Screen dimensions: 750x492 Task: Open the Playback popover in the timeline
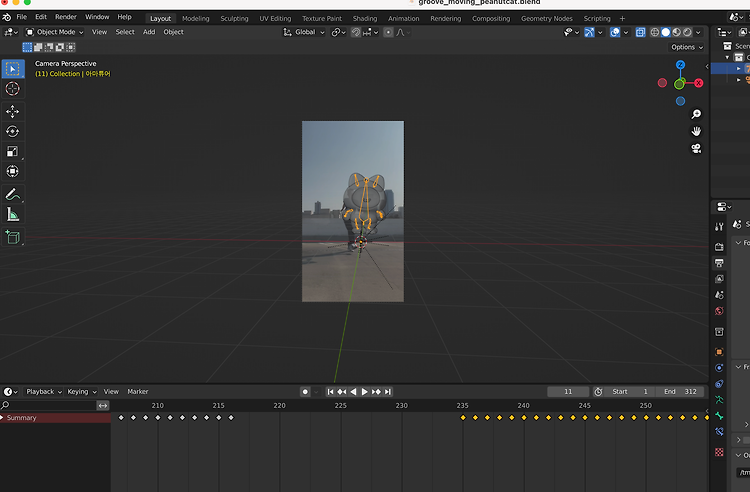point(43,391)
